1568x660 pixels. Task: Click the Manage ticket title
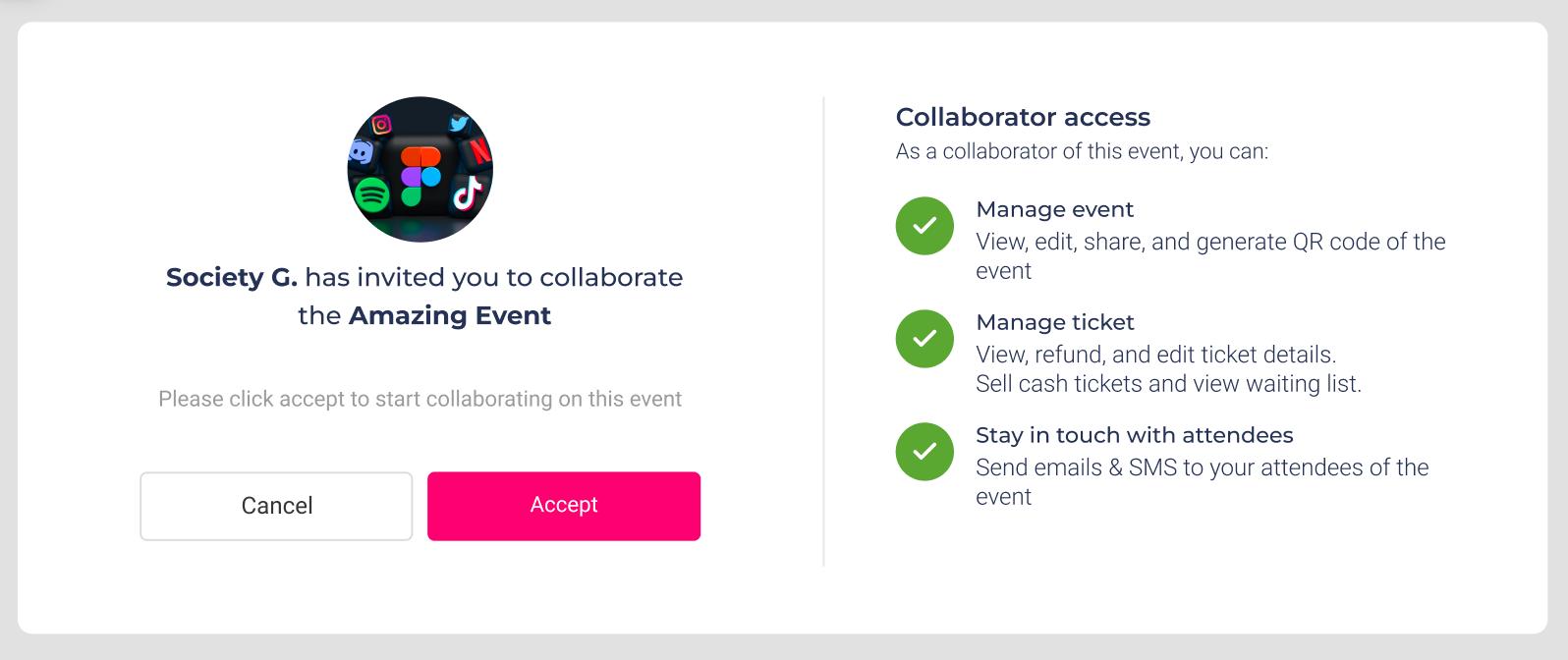pos(1055,322)
